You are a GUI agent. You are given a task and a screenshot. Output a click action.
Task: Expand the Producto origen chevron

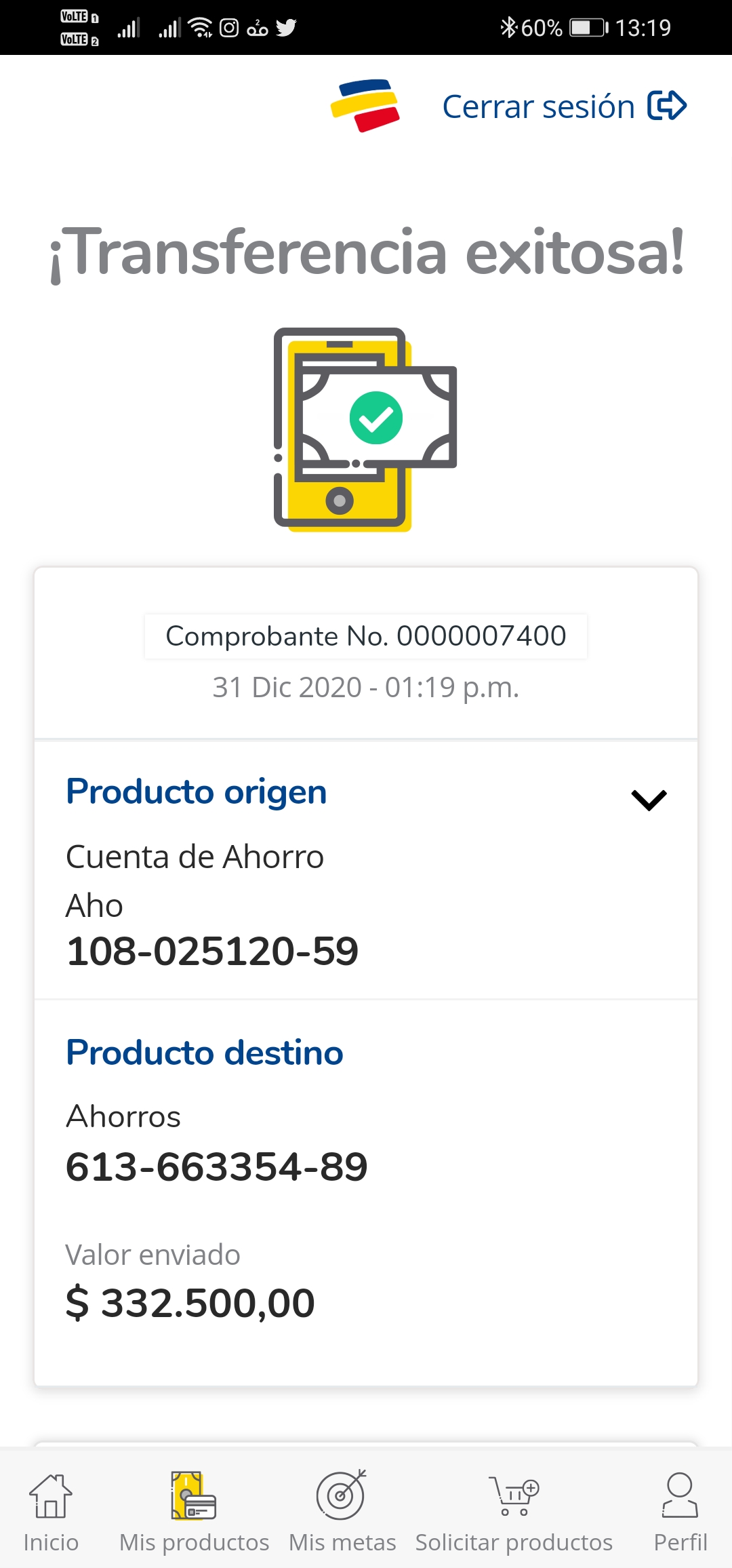pyautogui.click(x=649, y=800)
